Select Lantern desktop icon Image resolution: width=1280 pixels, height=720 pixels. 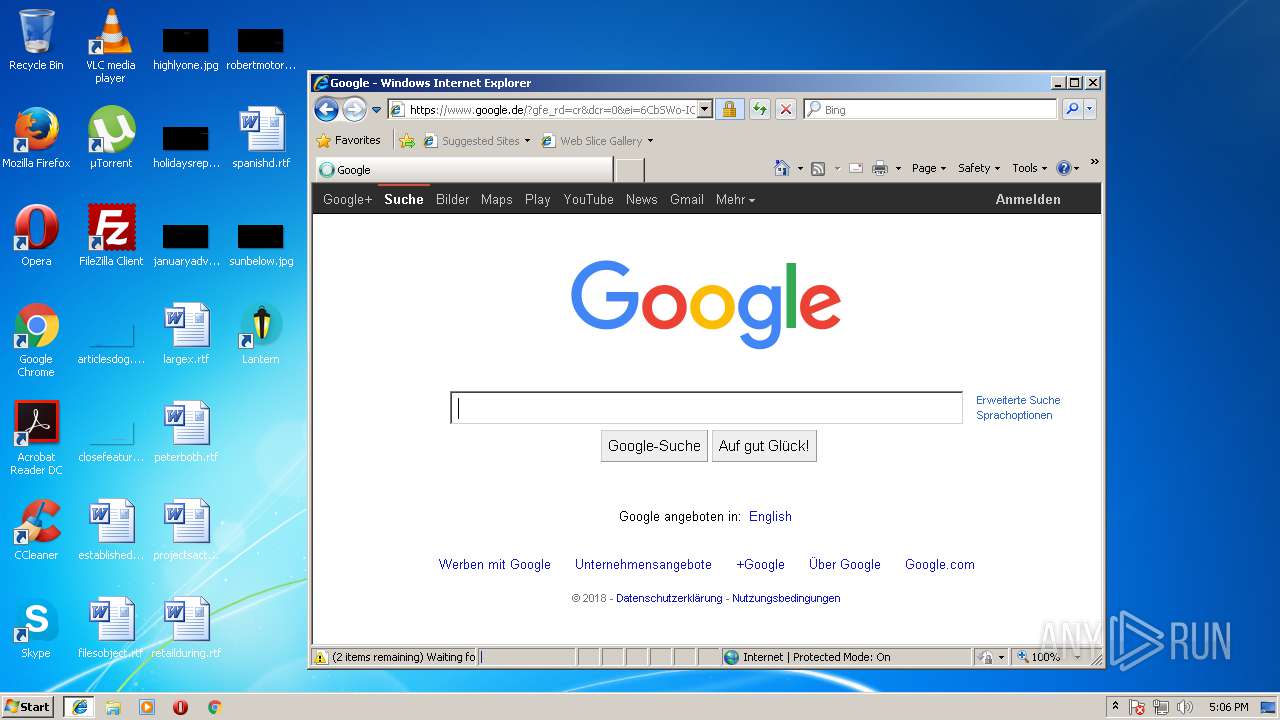click(260, 334)
